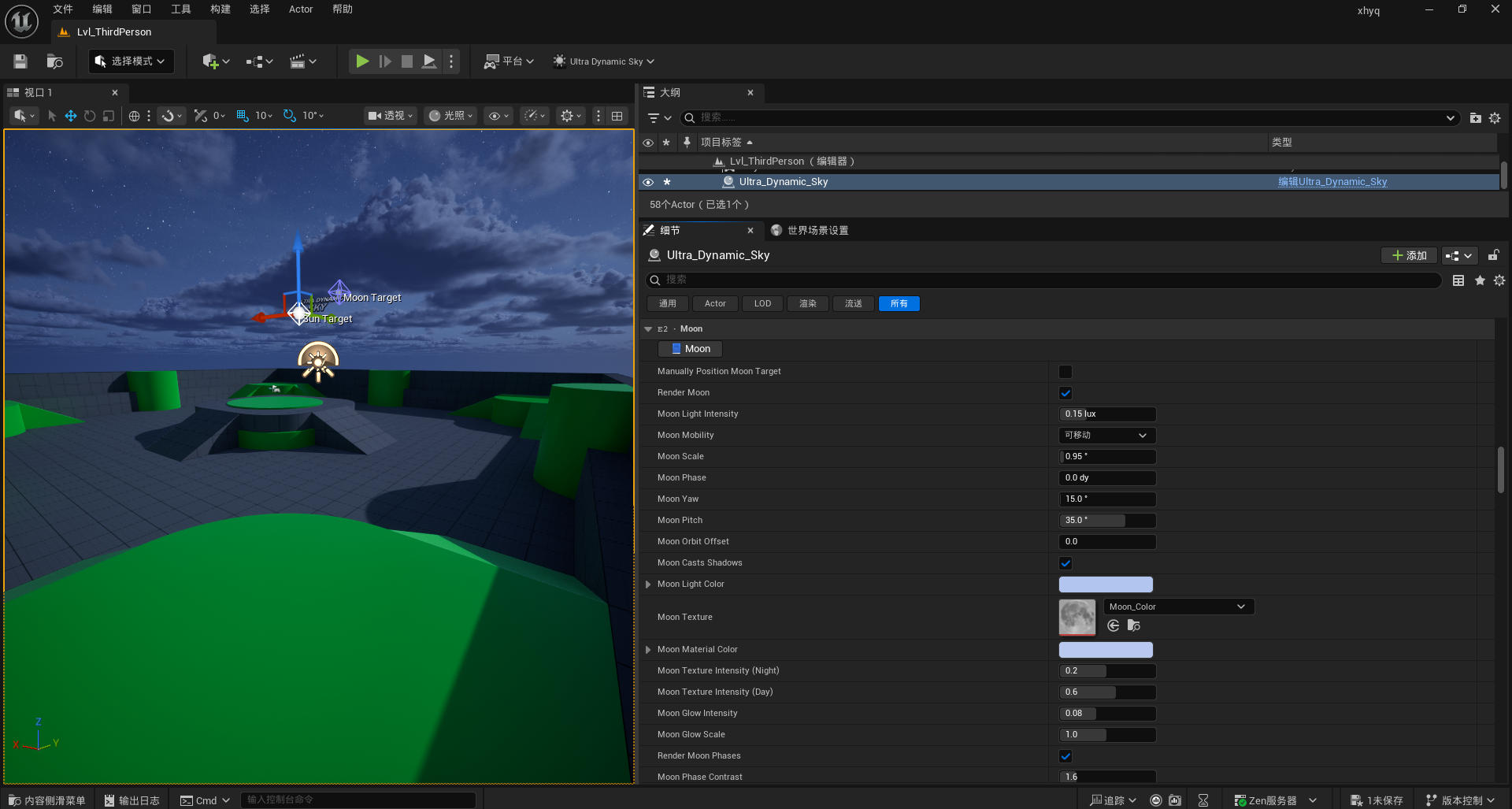This screenshot has height=809, width=1512.
Task: Open the viewport layout grid icon
Action: pos(617,116)
